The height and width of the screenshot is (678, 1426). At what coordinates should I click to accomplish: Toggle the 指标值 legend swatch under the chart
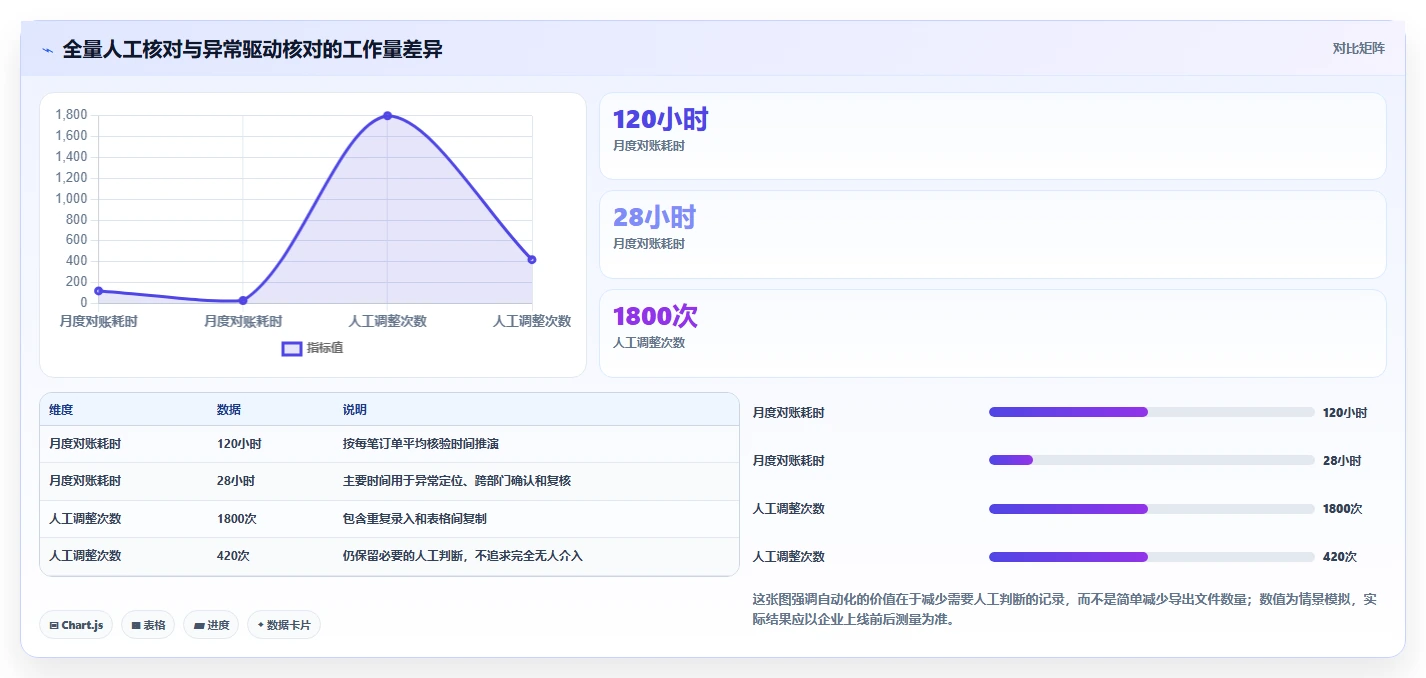292,348
